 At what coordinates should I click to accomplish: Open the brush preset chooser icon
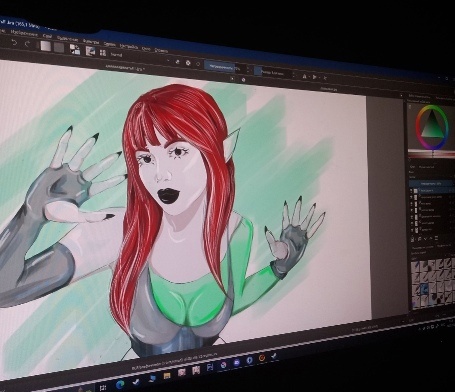(90, 51)
